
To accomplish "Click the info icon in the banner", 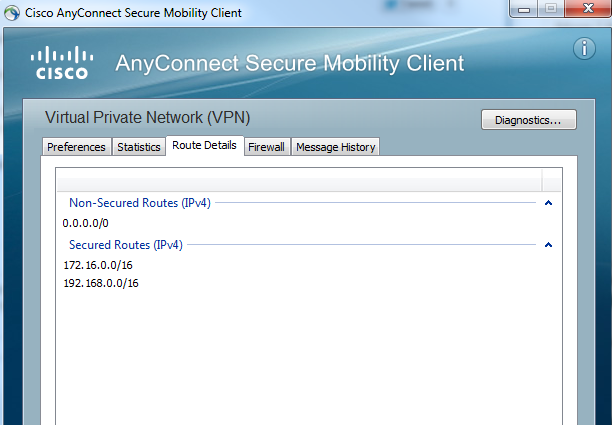I will (x=584, y=49).
